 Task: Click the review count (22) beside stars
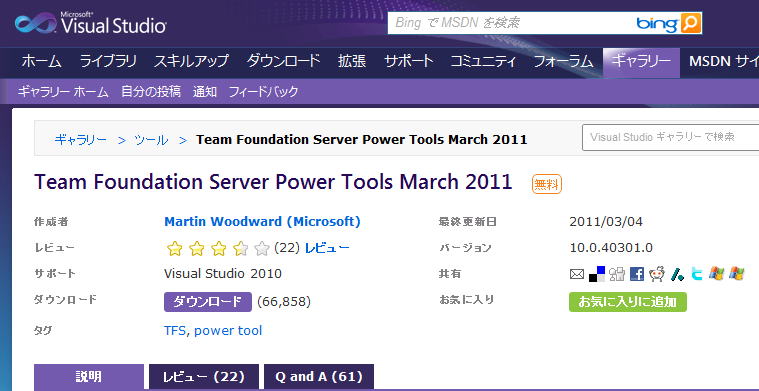point(287,248)
